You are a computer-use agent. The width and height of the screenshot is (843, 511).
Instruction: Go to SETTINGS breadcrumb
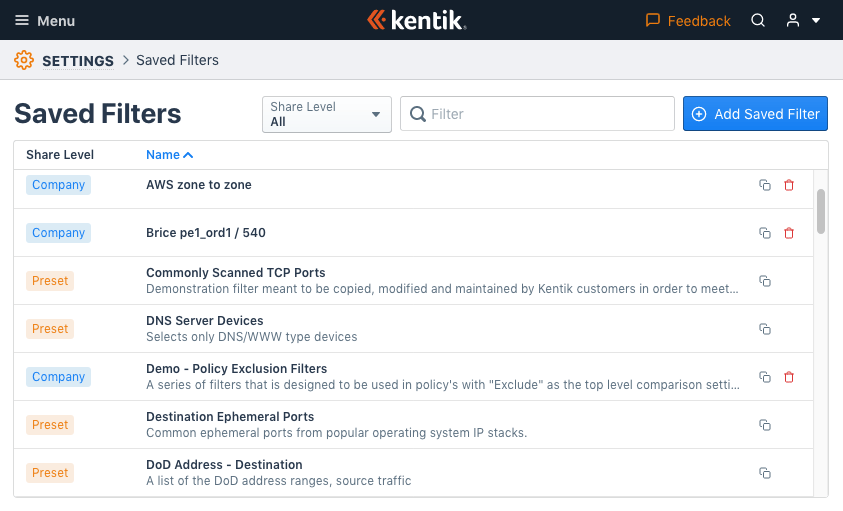(x=78, y=61)
